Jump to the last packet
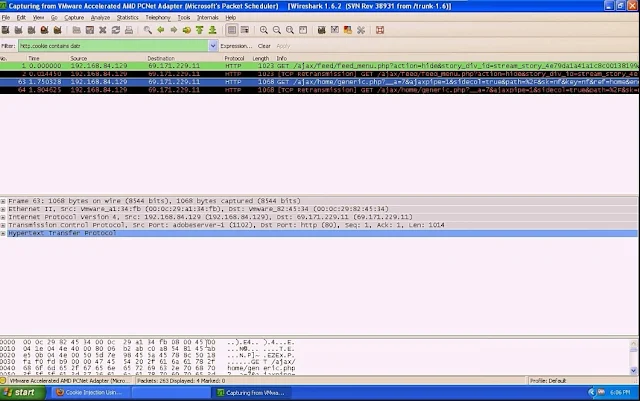This screenshot has height=401, width=640. click(213, 30)
